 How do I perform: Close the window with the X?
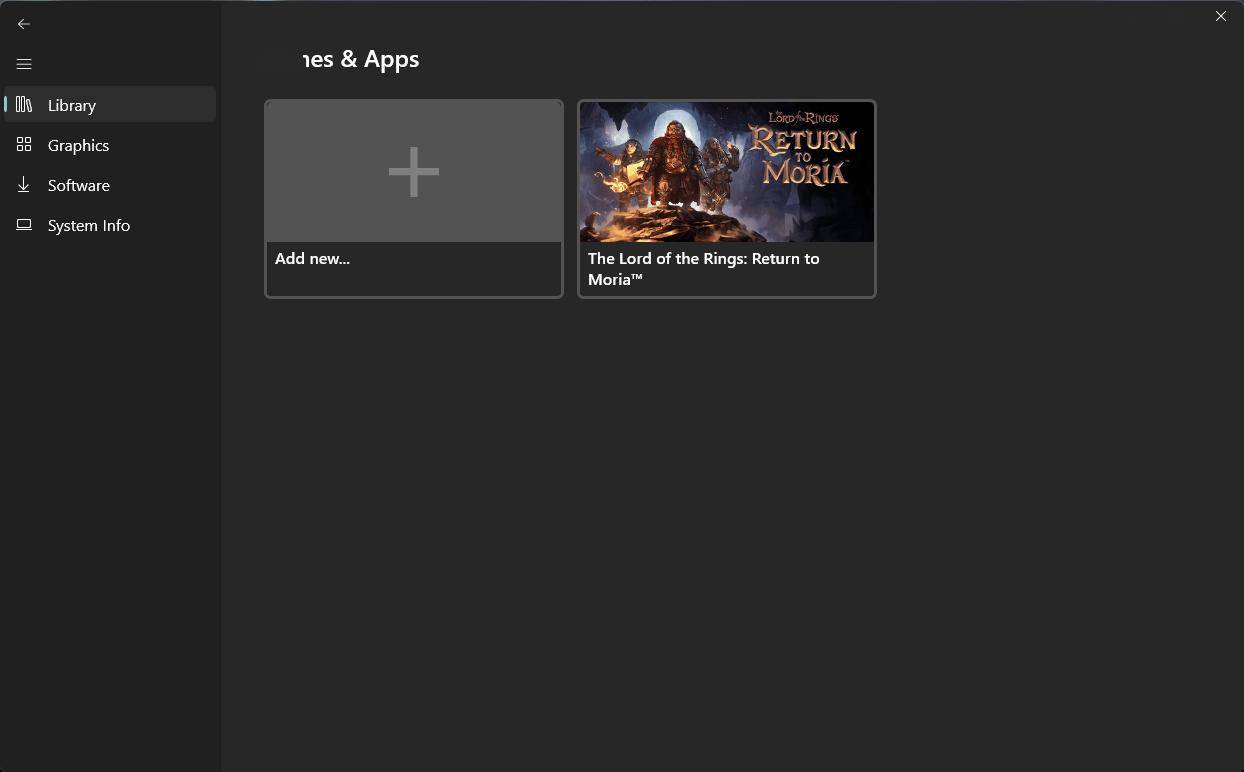point(1220,16)
